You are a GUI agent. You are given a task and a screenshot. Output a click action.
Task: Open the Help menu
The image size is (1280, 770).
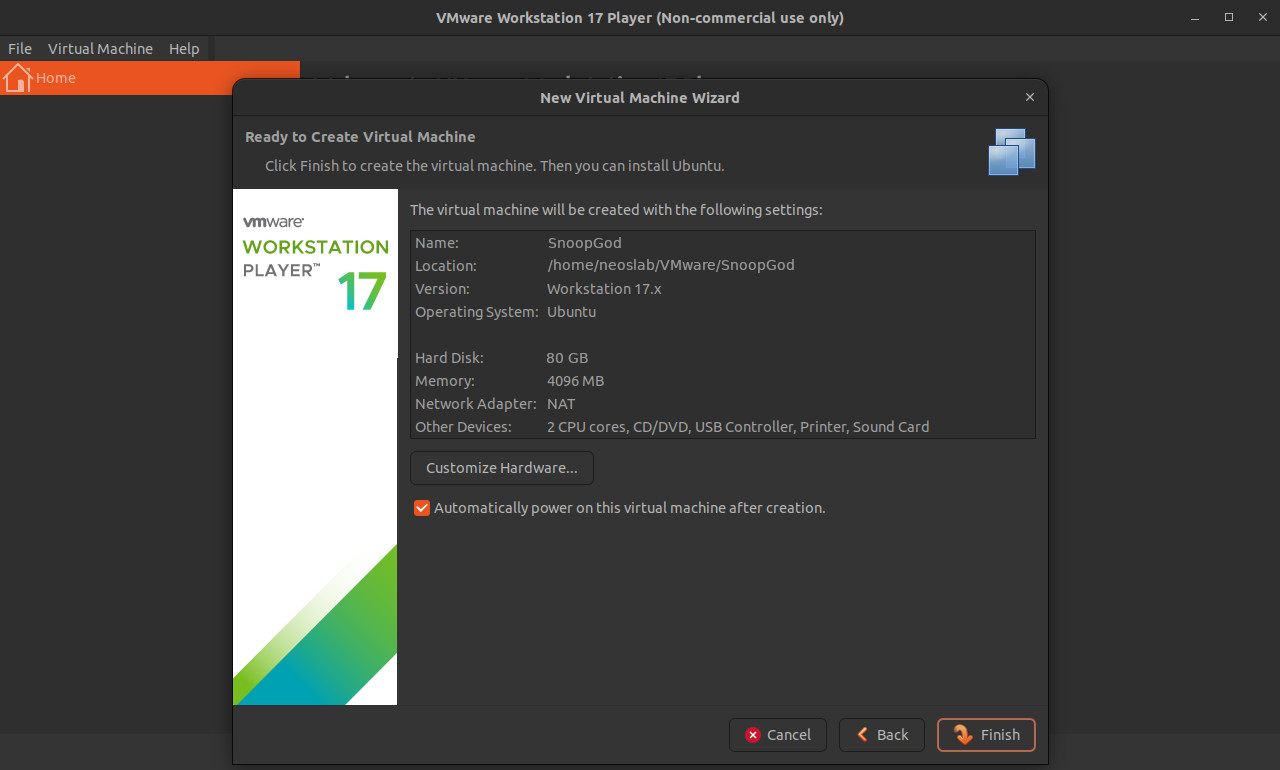184,48
